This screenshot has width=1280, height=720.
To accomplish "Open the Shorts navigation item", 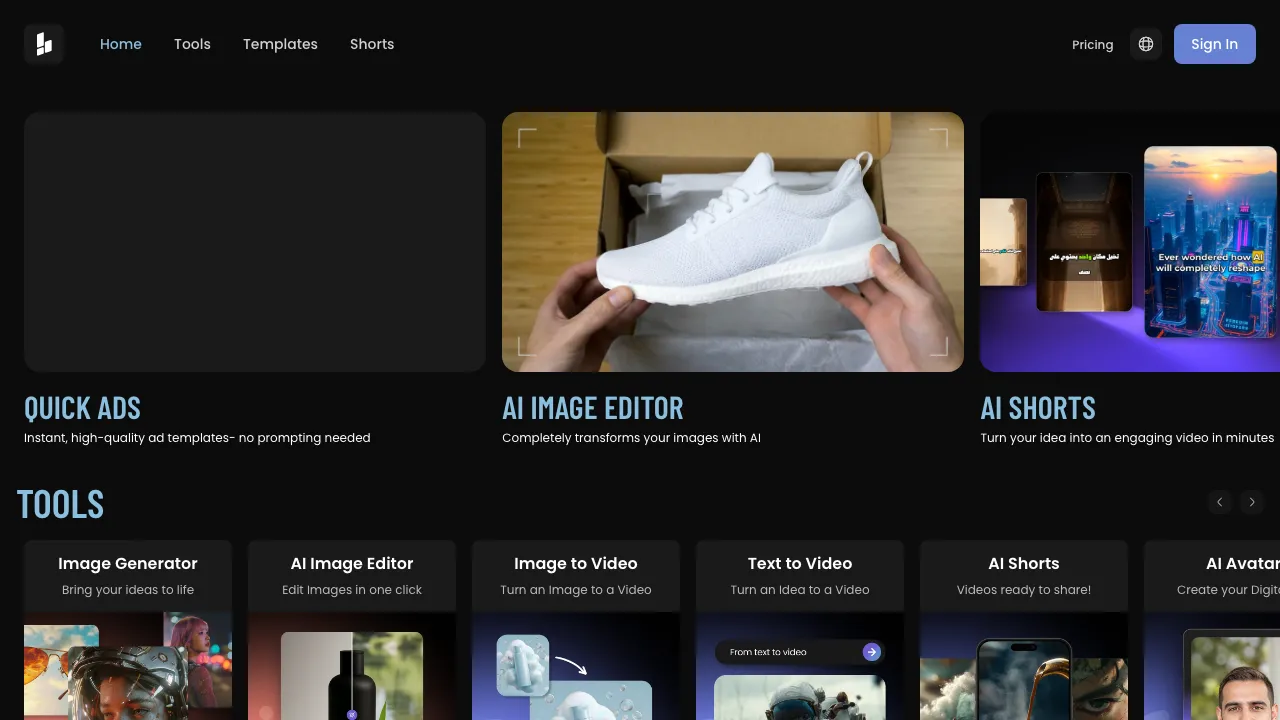I will tap(372, 44).
